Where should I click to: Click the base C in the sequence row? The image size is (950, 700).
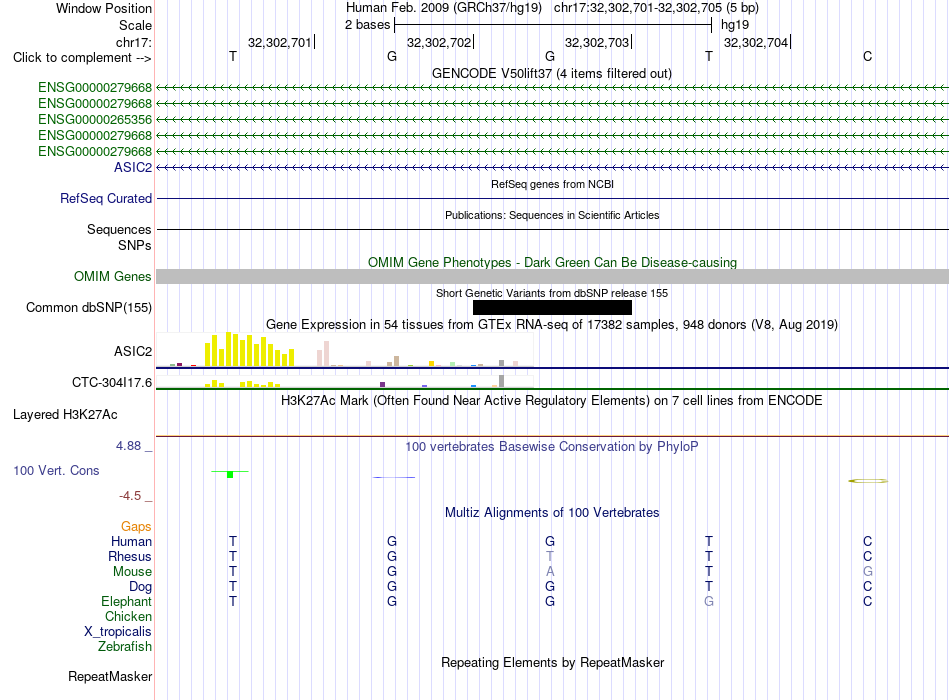[x=868, y=56]
